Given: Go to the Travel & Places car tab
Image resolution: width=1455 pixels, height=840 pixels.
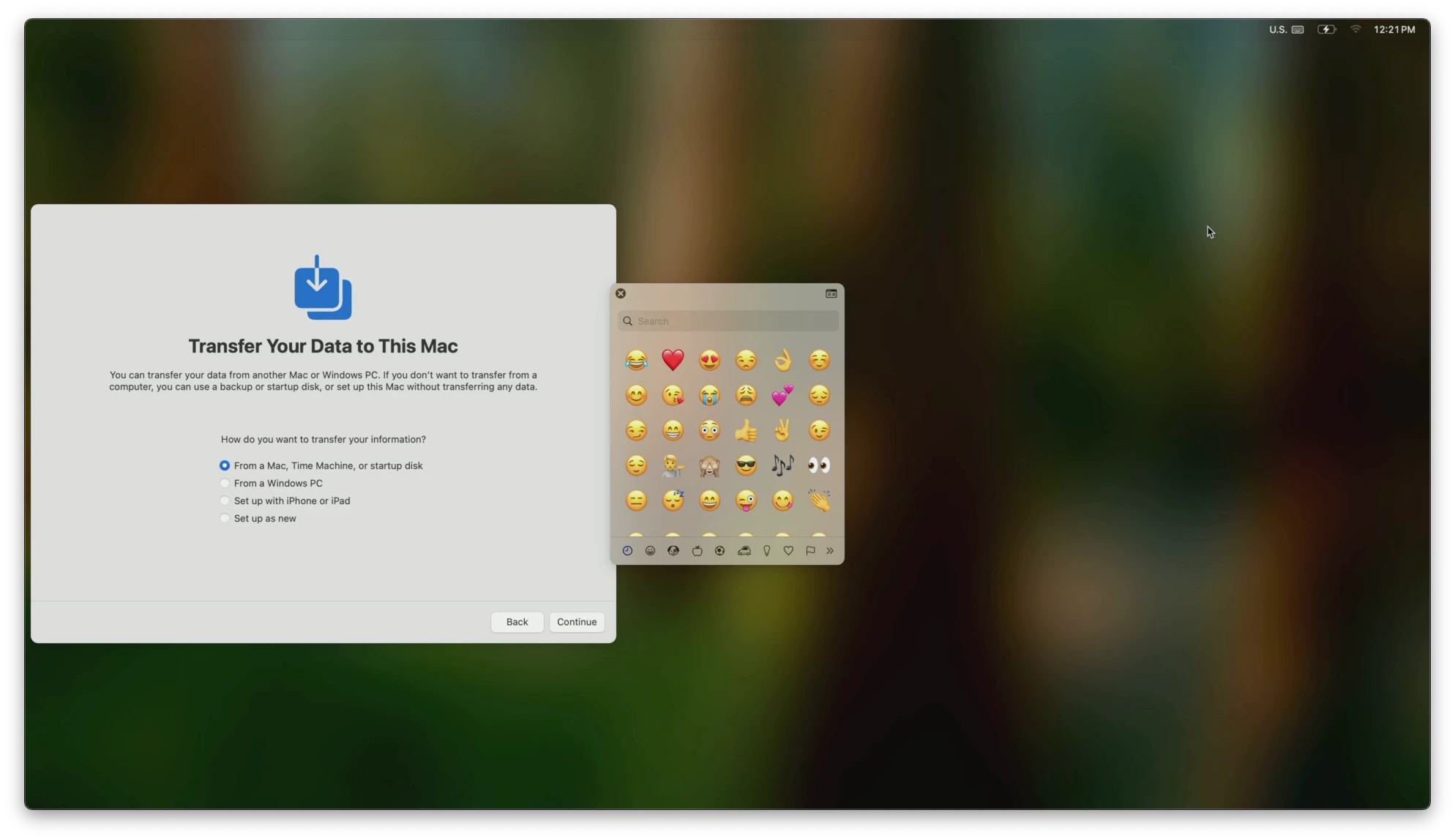Looking at the screenshot, I should point(744,551).
